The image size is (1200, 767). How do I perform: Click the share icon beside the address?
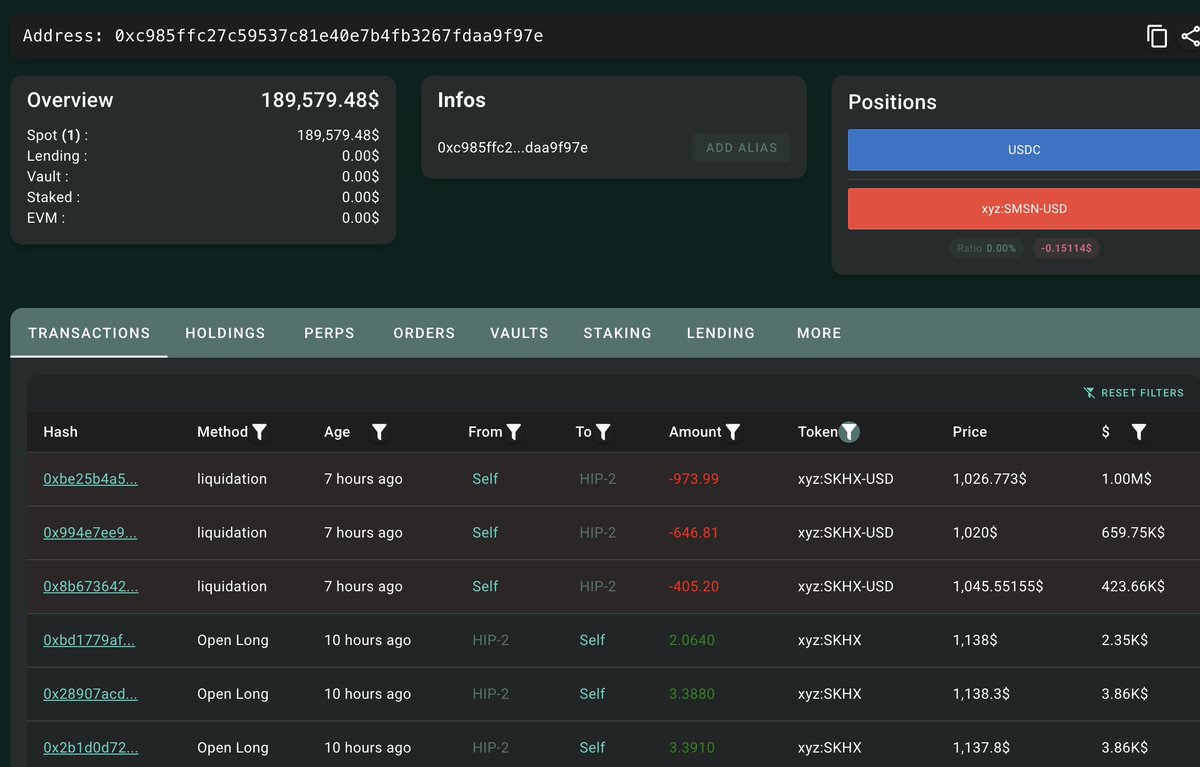pyautogui.click(x=1190, y=36)
